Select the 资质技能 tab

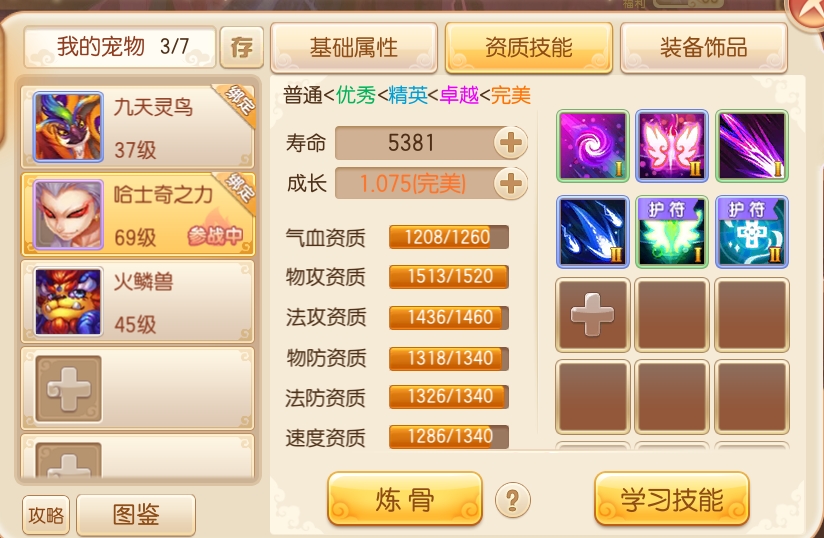click(x=529, y=47)
